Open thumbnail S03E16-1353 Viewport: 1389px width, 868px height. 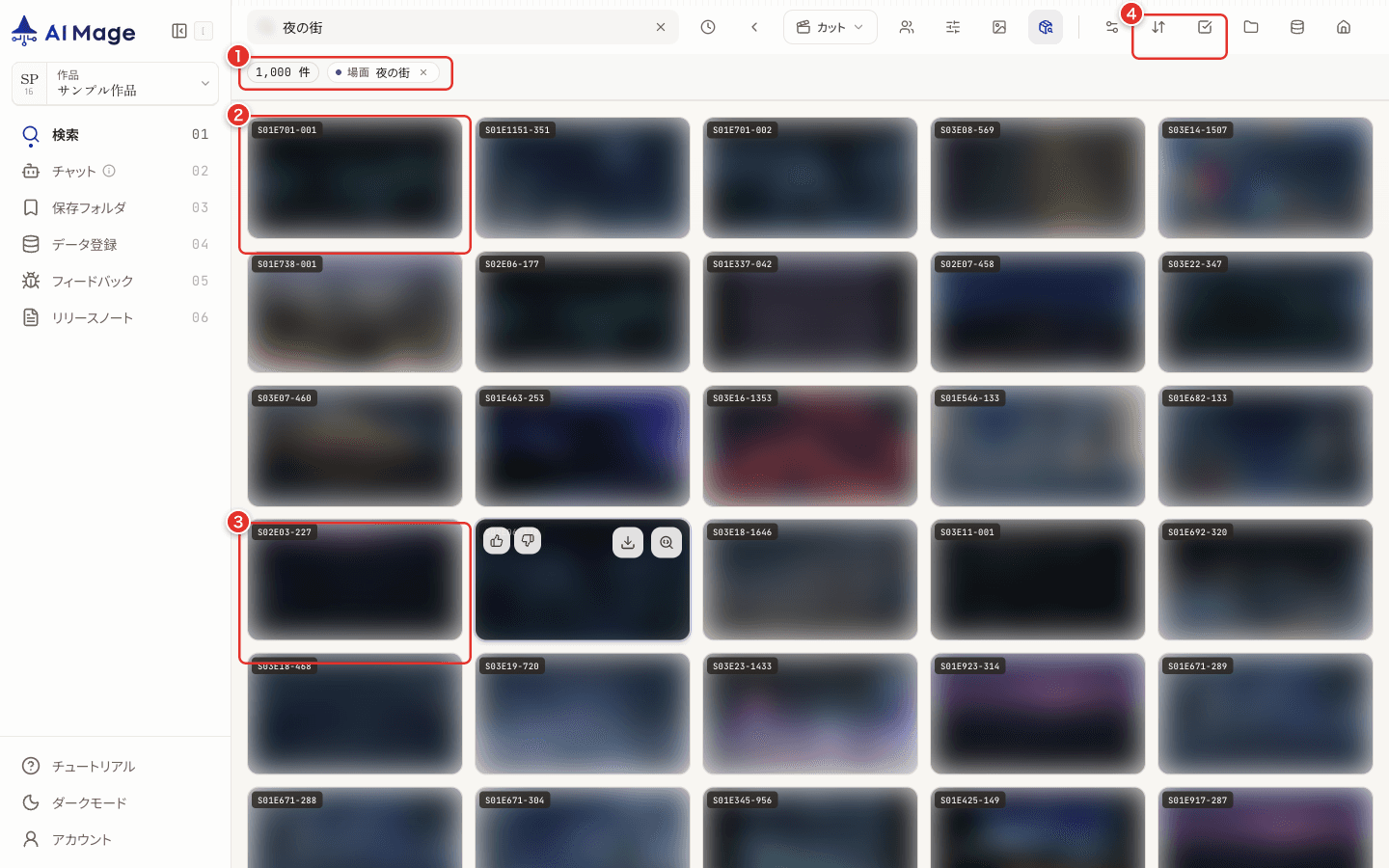(x=810, y=446)
